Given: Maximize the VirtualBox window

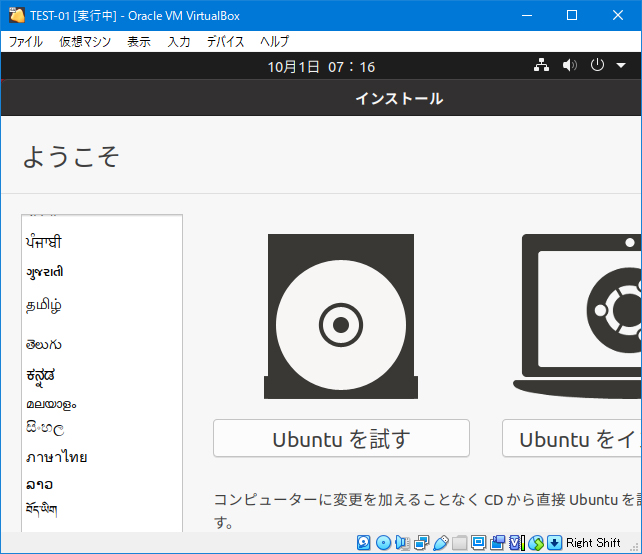Looking at the screenshot, I should (572, 15).
